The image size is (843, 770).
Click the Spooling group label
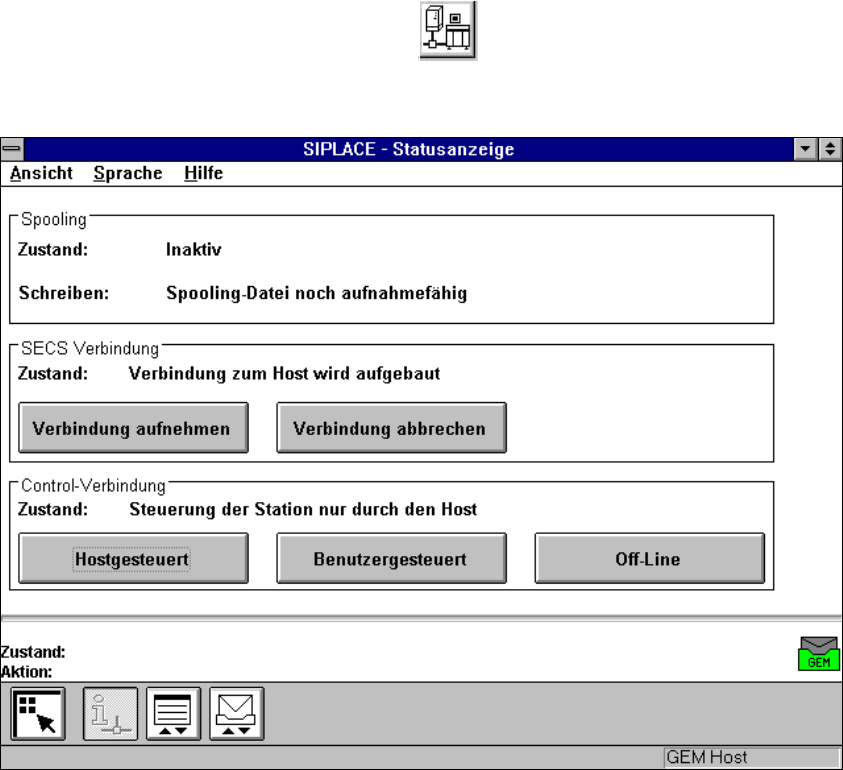point(54,219)
